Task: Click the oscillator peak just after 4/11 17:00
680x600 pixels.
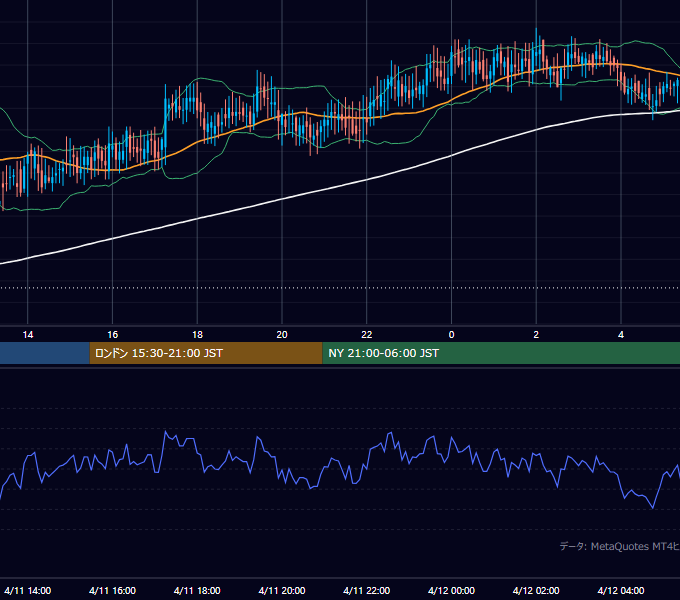Action: (165, 432)
